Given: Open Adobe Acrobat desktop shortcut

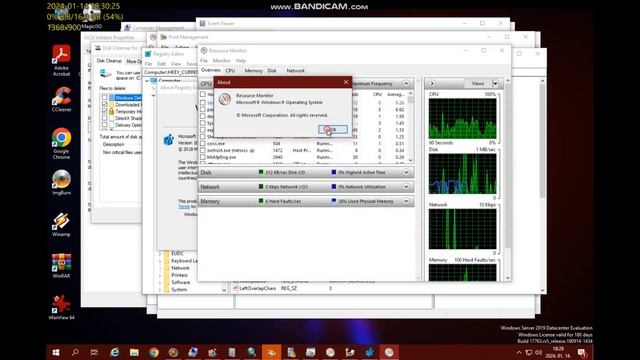Looking at the screenshot, I should tap(61, 60).
